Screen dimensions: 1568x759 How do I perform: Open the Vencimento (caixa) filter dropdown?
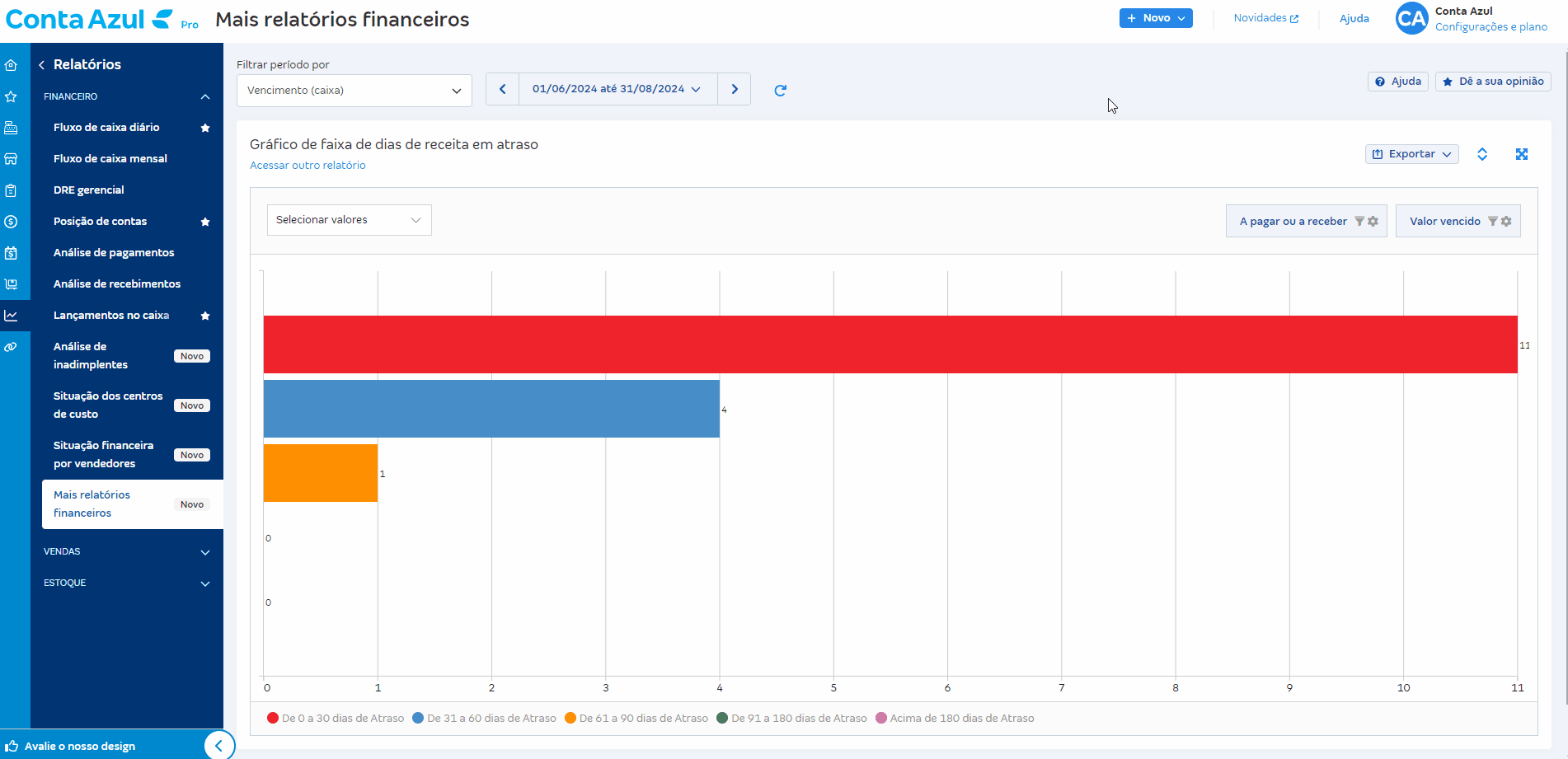click(x=354, y=91)
